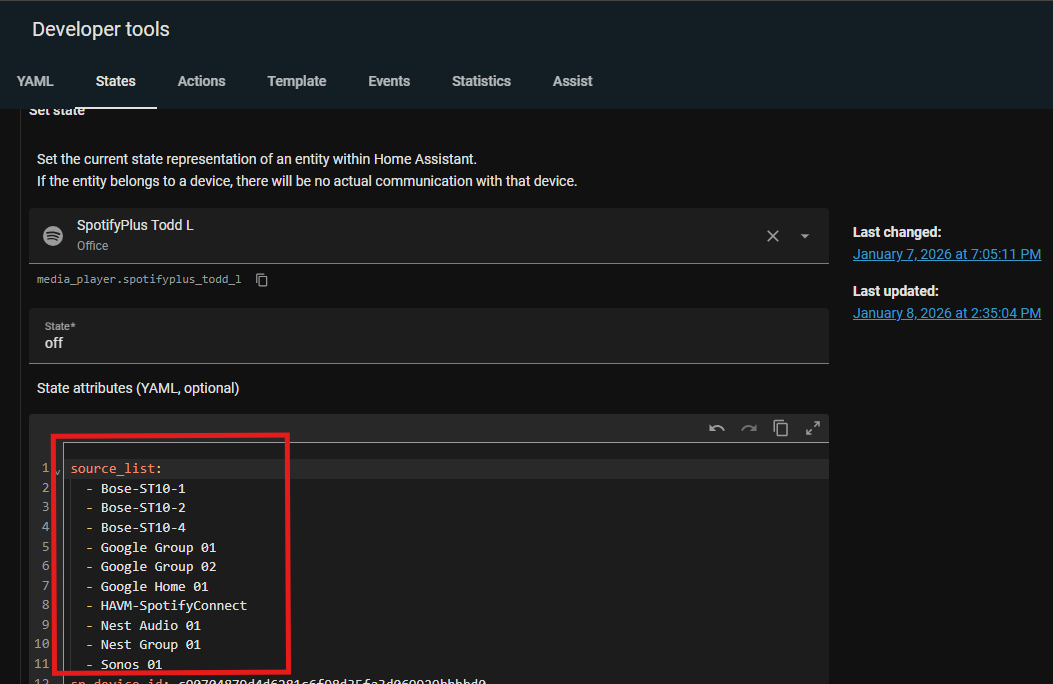The image size is (1053, 684).
Task: Click the Developer tools title
Action: click(x=101, y=30)
